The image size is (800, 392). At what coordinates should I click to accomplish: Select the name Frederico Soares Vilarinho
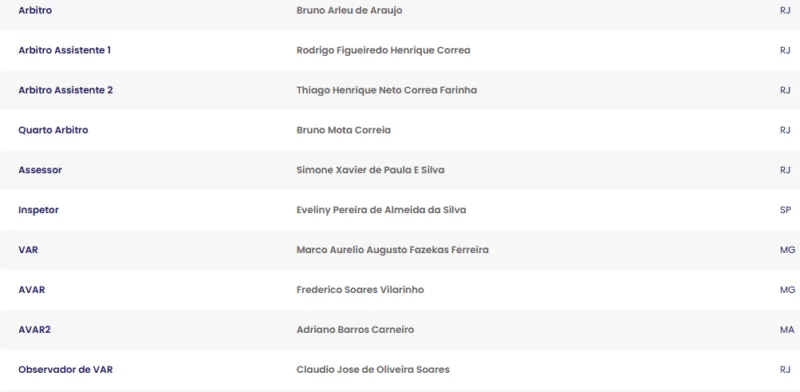pyautogui.click(x=360, y=289)
